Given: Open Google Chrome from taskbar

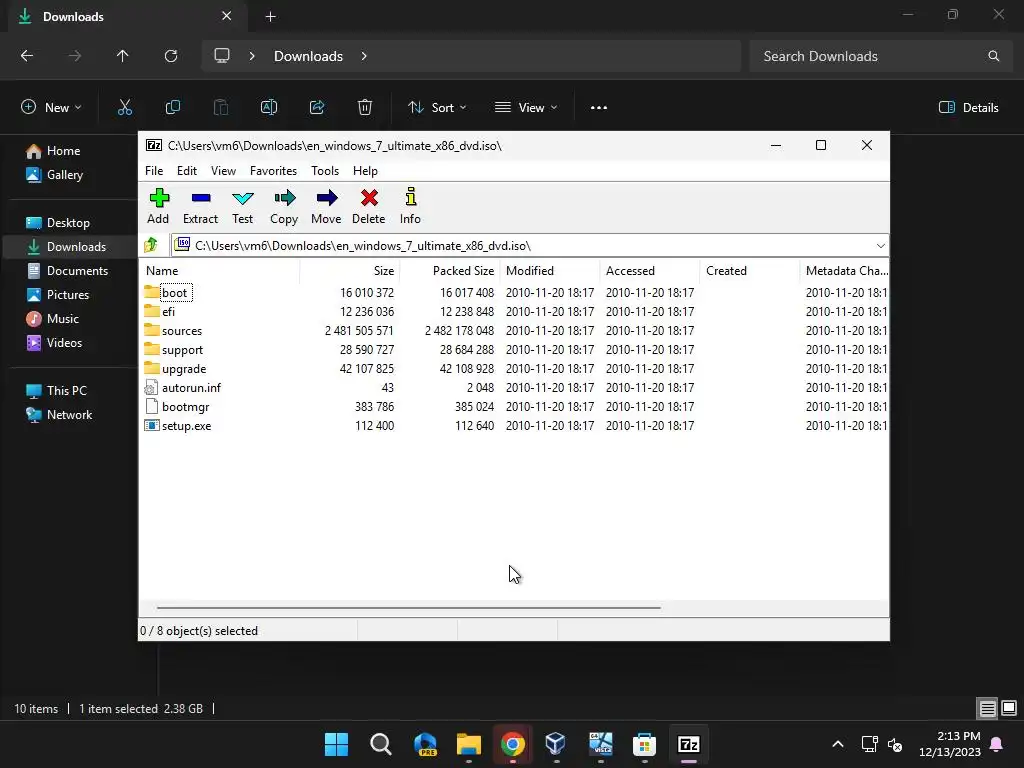Looking at the screenshot, I should [513, 744].
